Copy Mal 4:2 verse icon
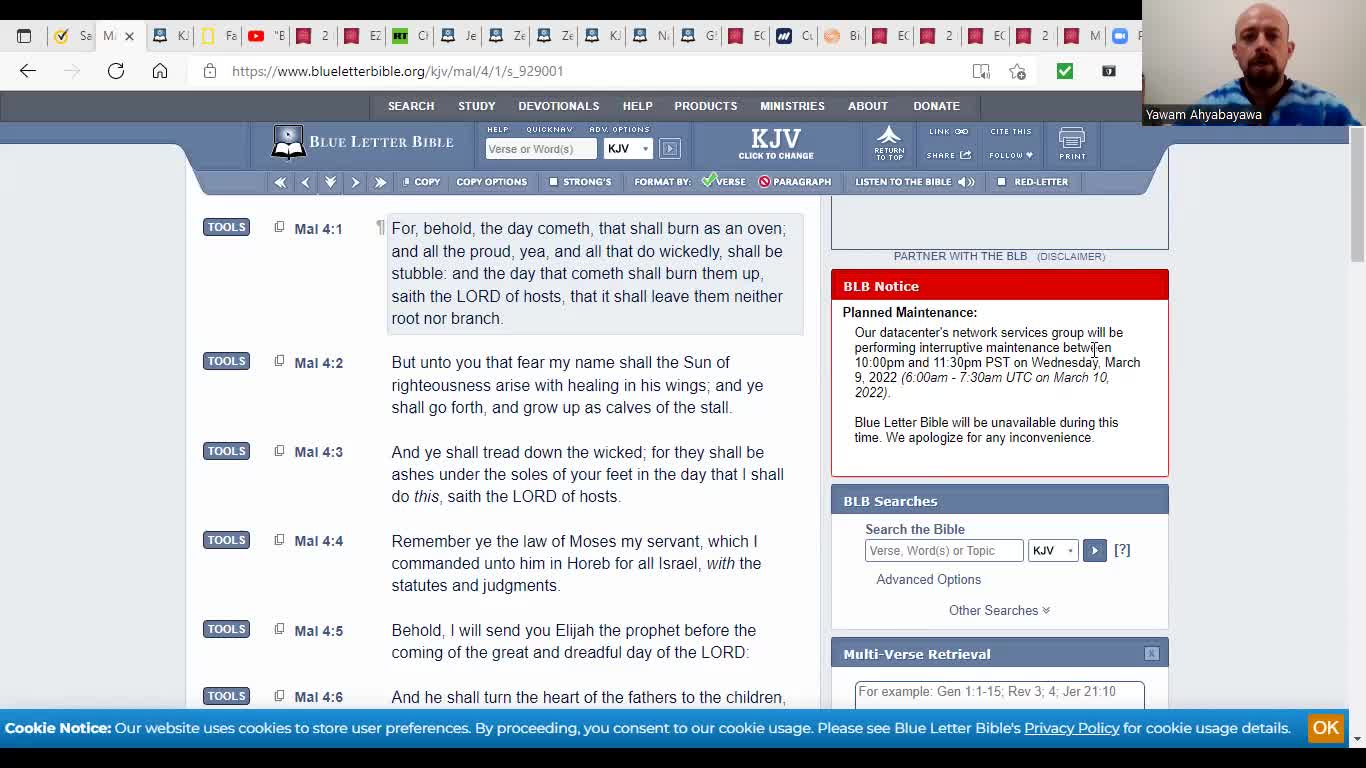 point(279,361)
